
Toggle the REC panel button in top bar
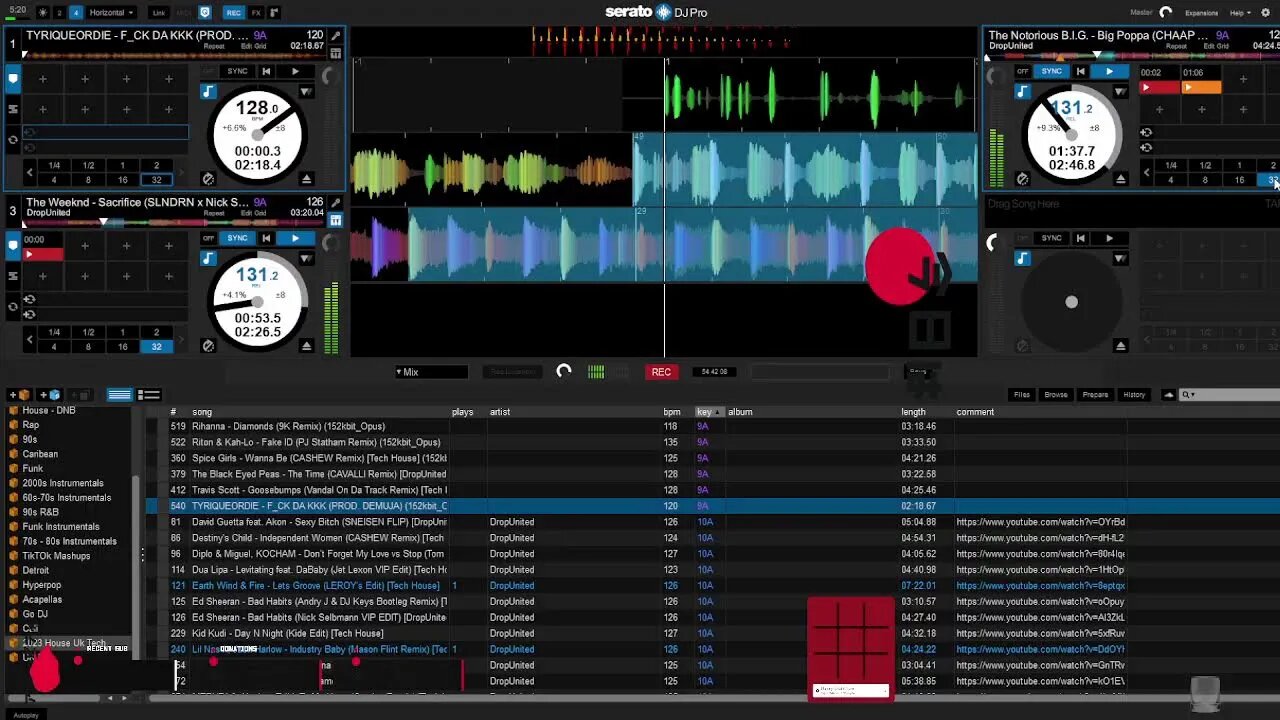[233, 13]
